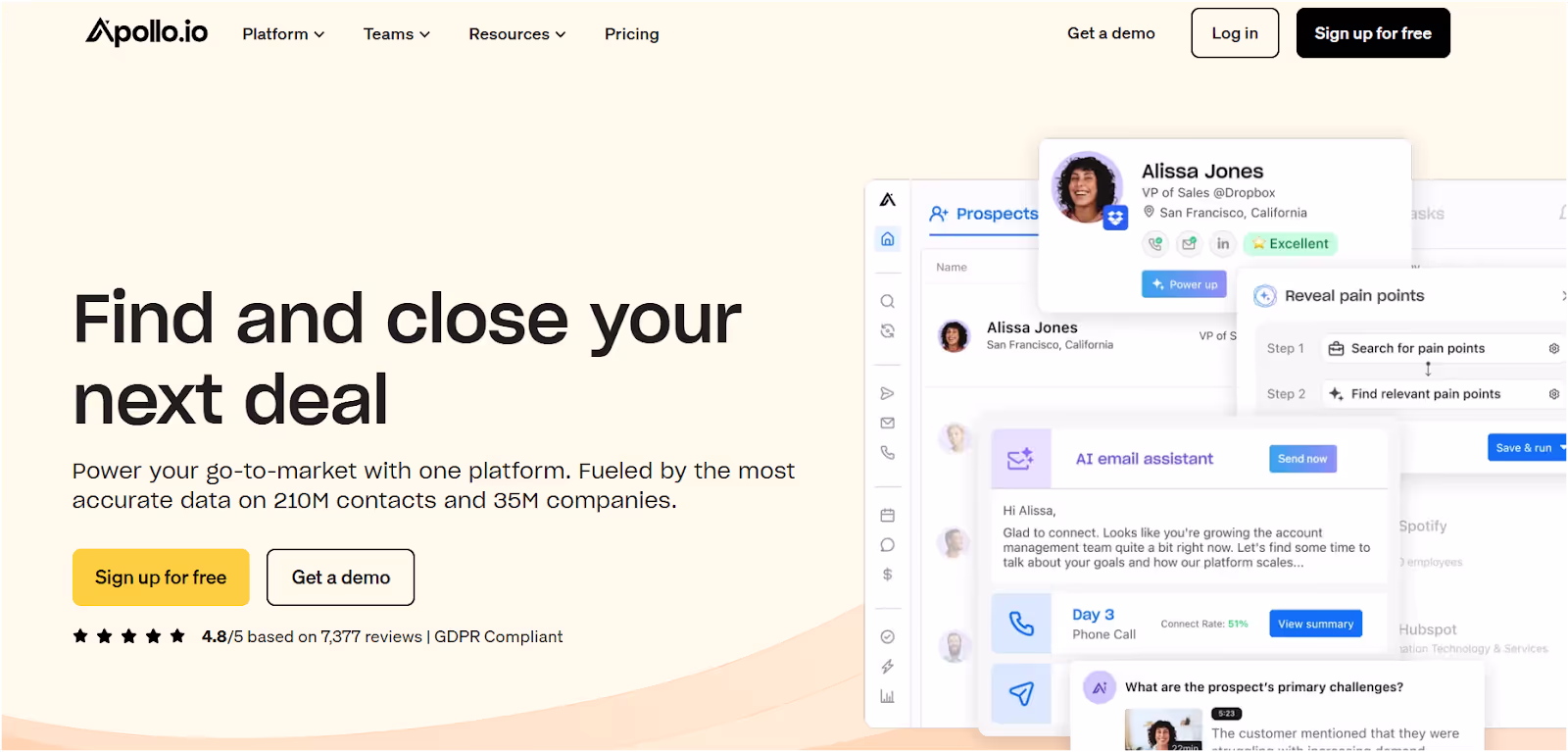The height and width of the screenshot is (752, 1568).
Task: Click the Day 3 phone call icon
Action: click(1021, 624)
